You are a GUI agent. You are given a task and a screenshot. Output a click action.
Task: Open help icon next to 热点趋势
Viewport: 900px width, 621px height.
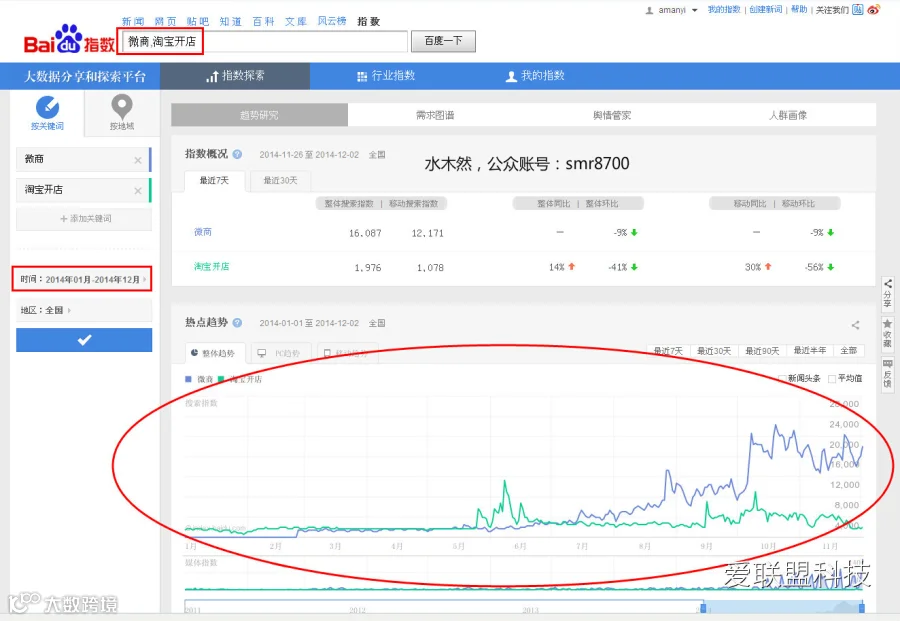[x=237, y=323]
